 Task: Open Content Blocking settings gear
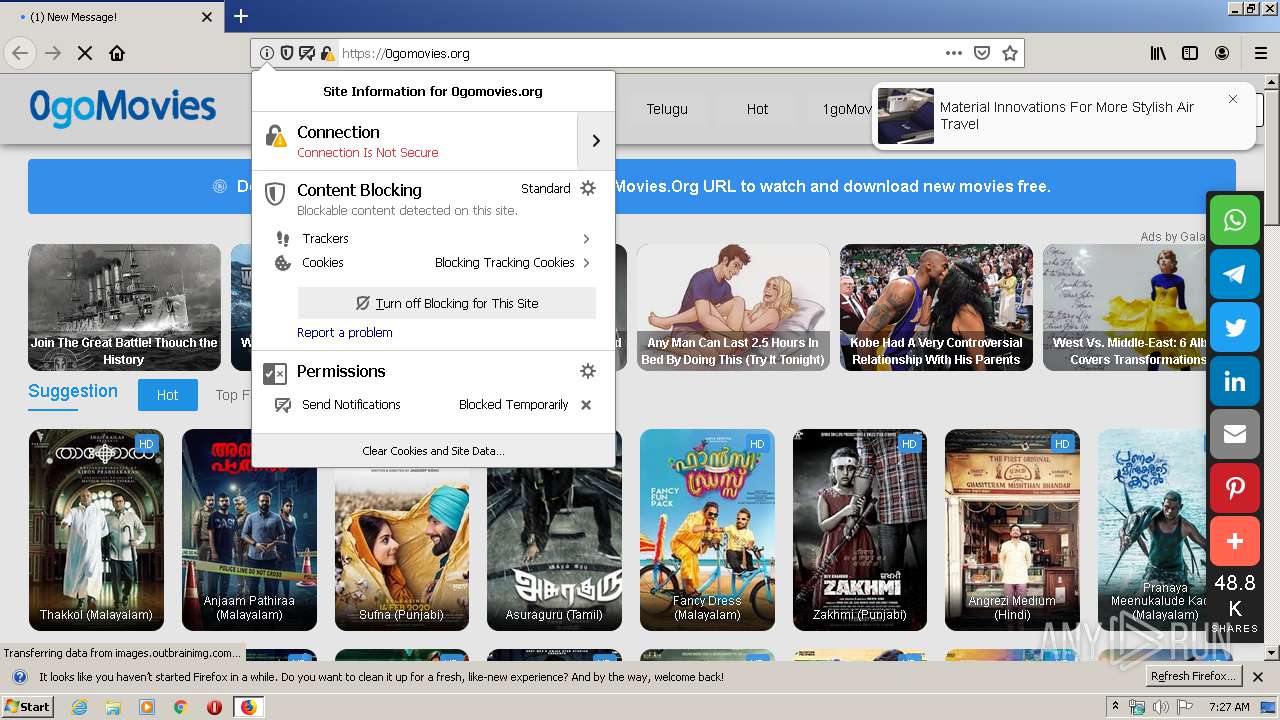coord(588,188)
